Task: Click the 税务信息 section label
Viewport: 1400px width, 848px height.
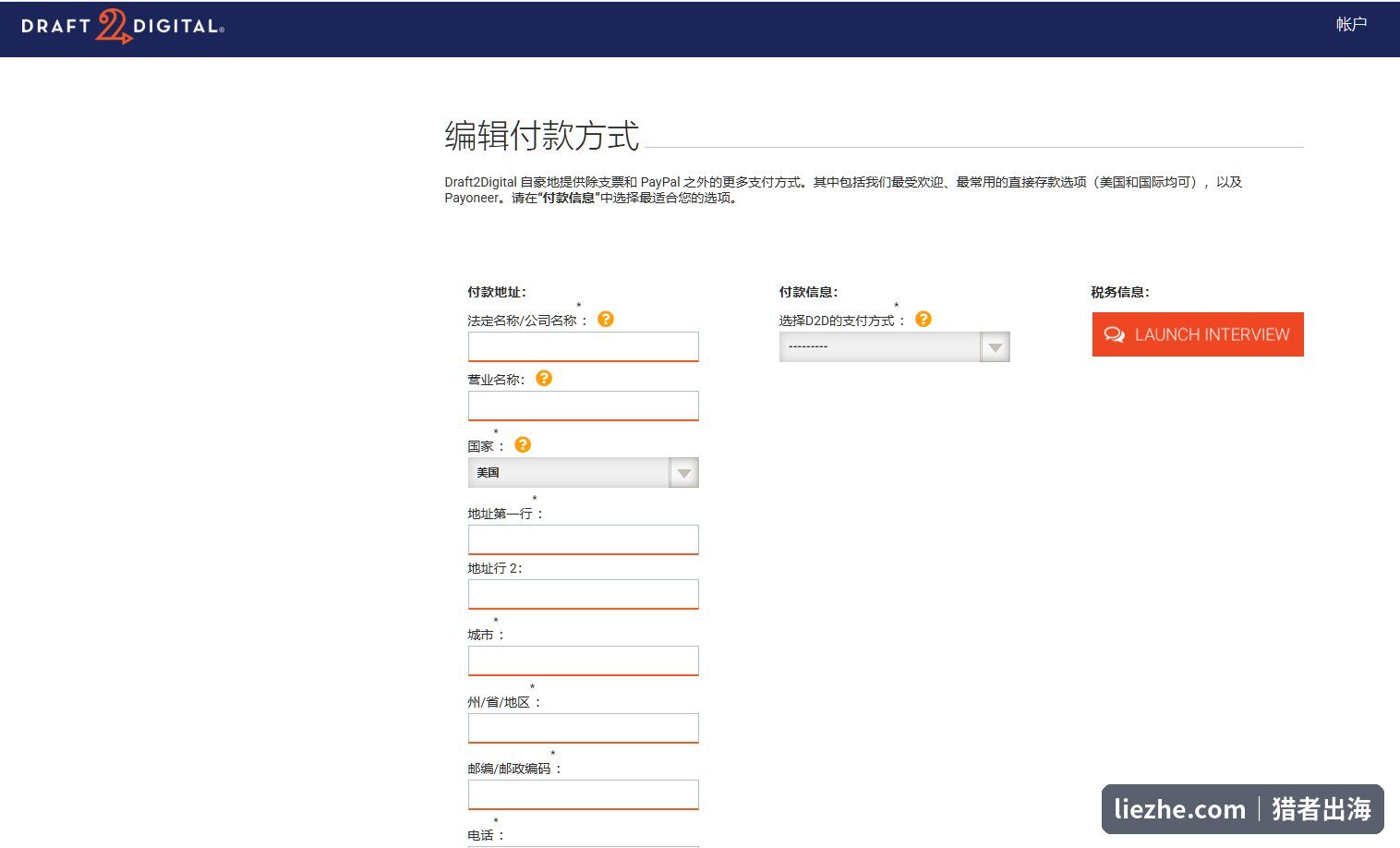Action: [1120, 292]
